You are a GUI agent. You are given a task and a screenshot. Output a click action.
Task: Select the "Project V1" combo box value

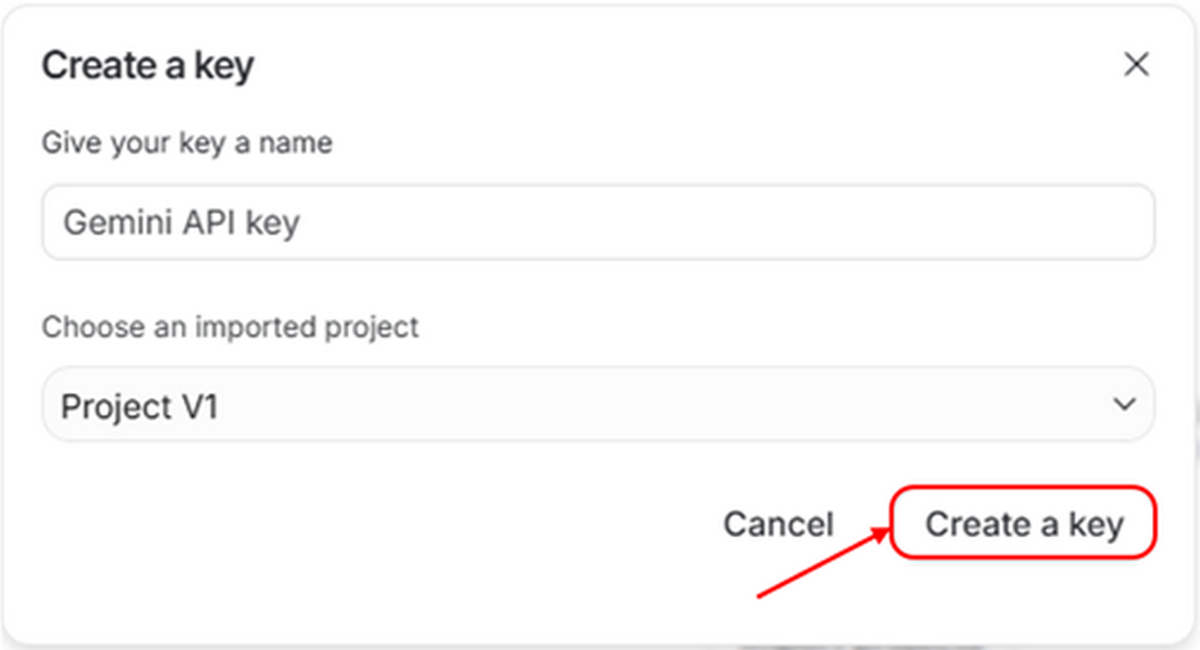pyautogui.click(x=140, y=407)
